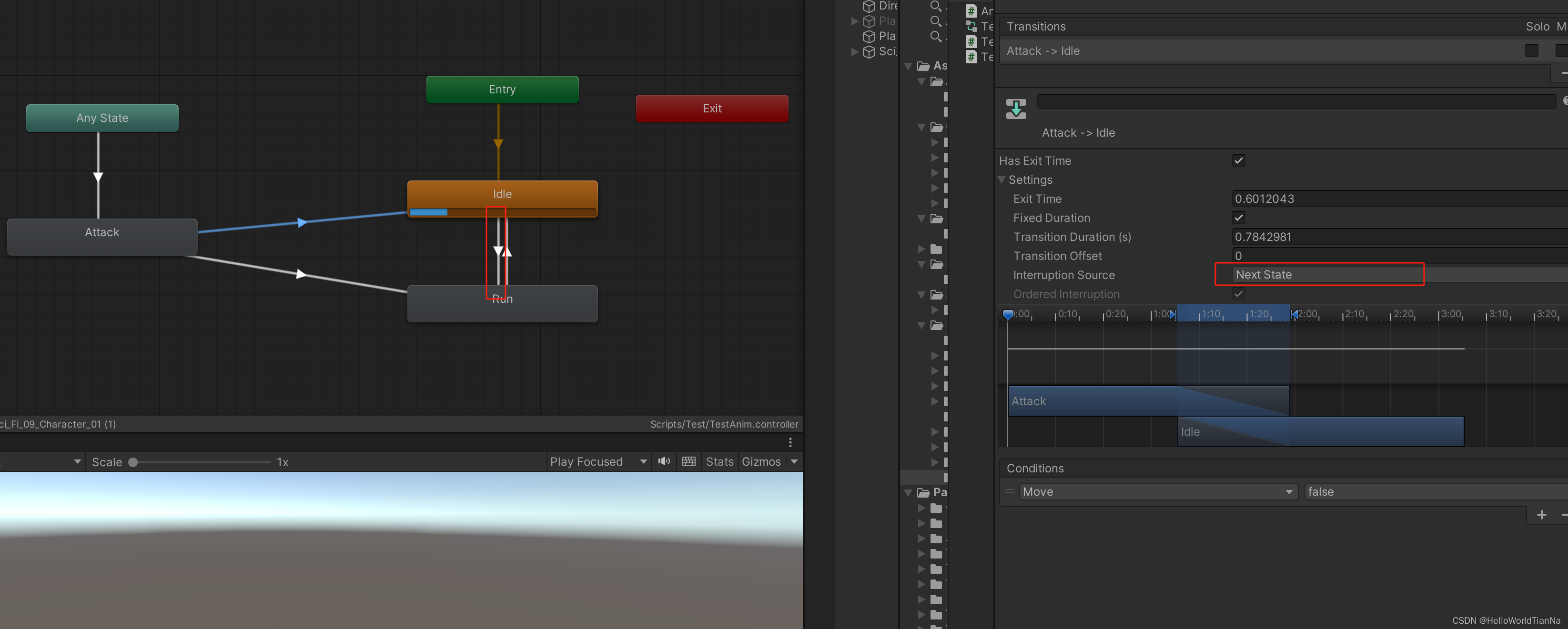
Task: Click the Sci object cube icon in hierarchy
Action: 869,52
